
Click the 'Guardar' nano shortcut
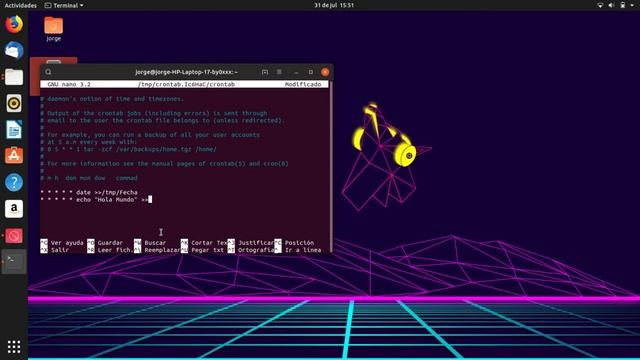pyautogui.click(x=105, y=242)
